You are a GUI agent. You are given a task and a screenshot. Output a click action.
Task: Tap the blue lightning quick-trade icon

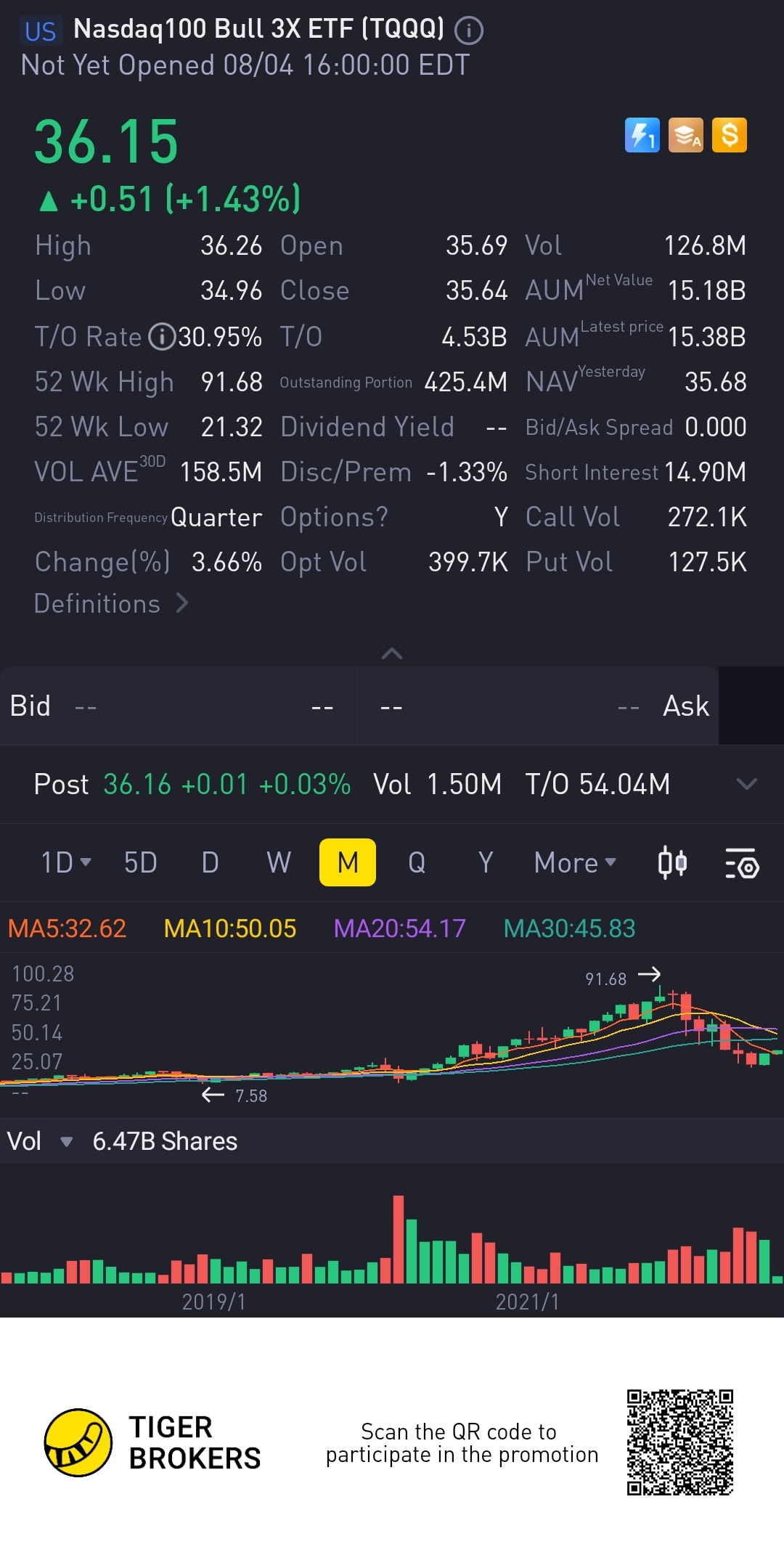click(642, 135)
